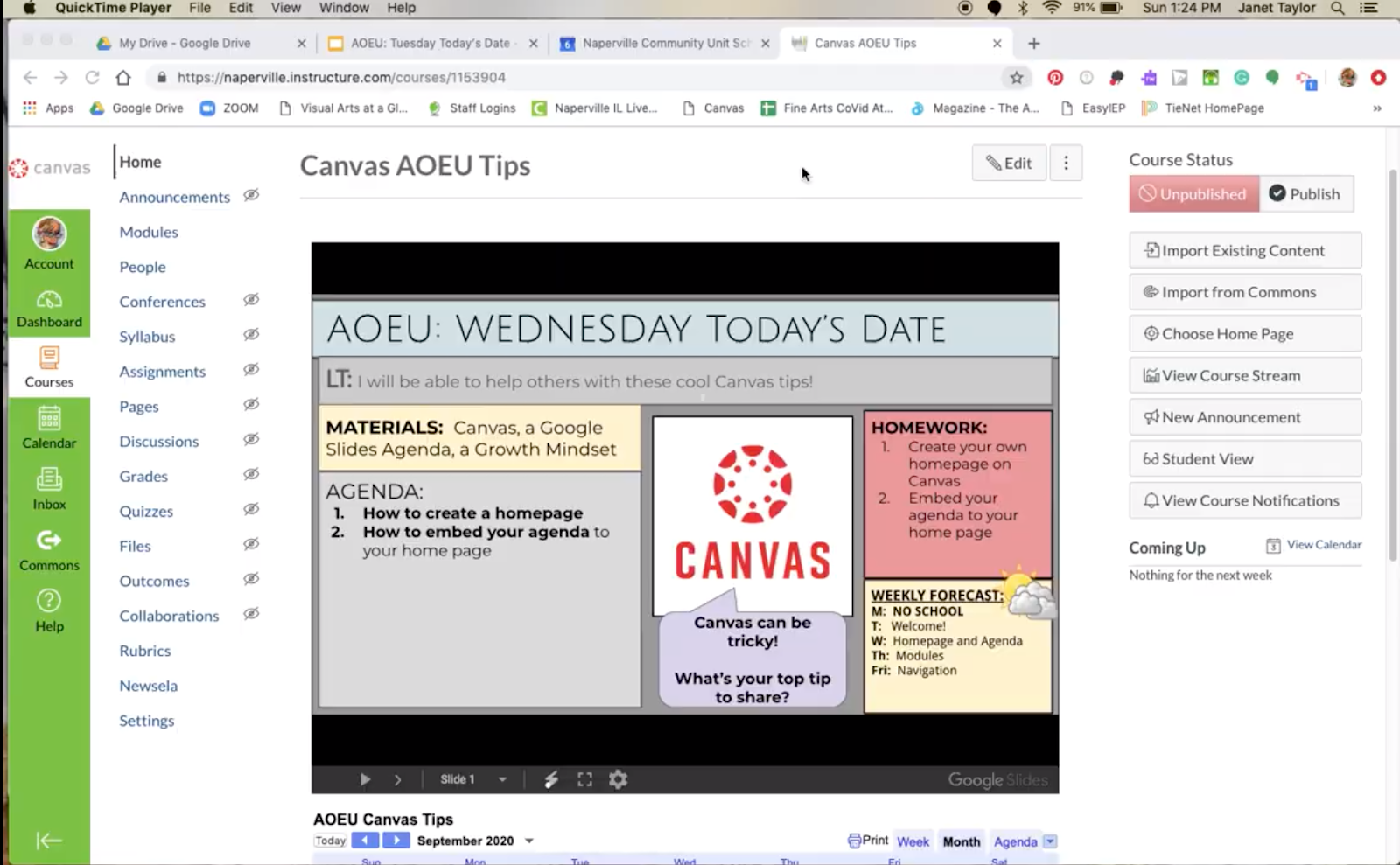This screenshot has height=865, width=1400.
Task: Click the Pinterest extension icon
Action: point(1055,78)
